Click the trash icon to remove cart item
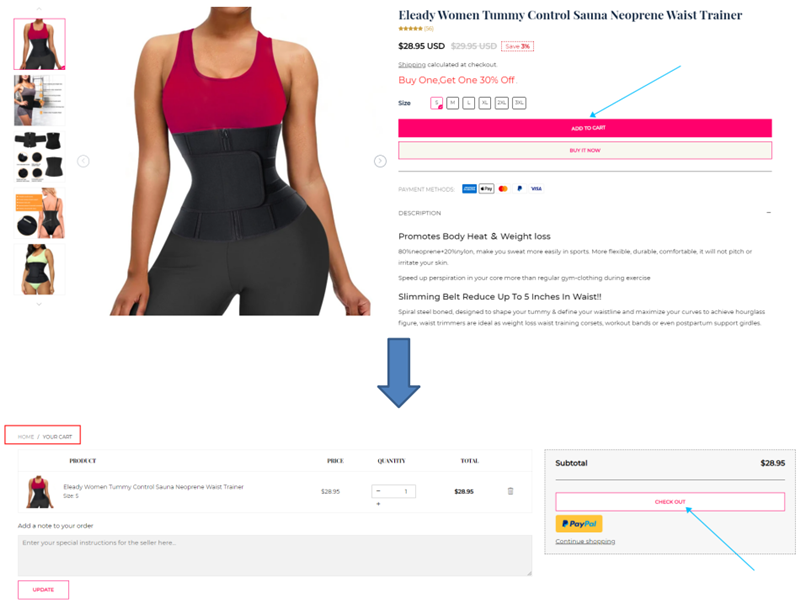This screenshot has height=603, width=800. click(x=510, y=491)
